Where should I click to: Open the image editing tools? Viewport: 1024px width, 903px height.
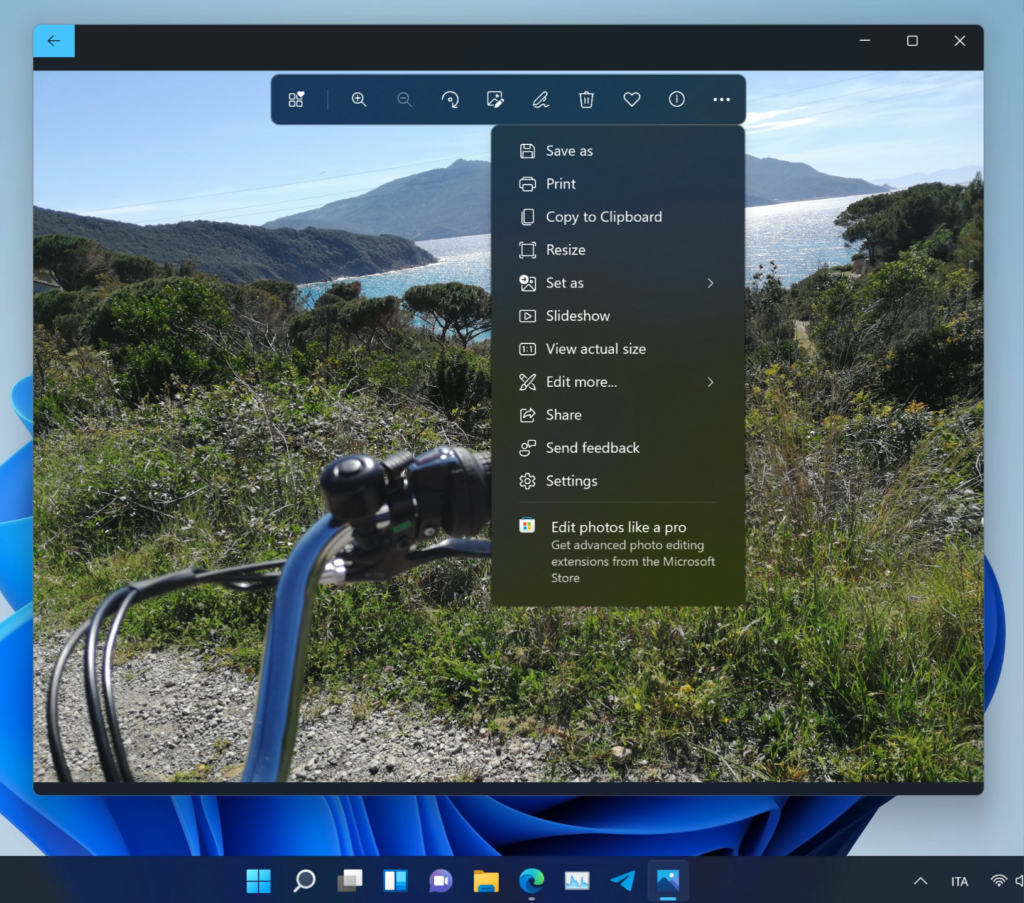(495, 99)
